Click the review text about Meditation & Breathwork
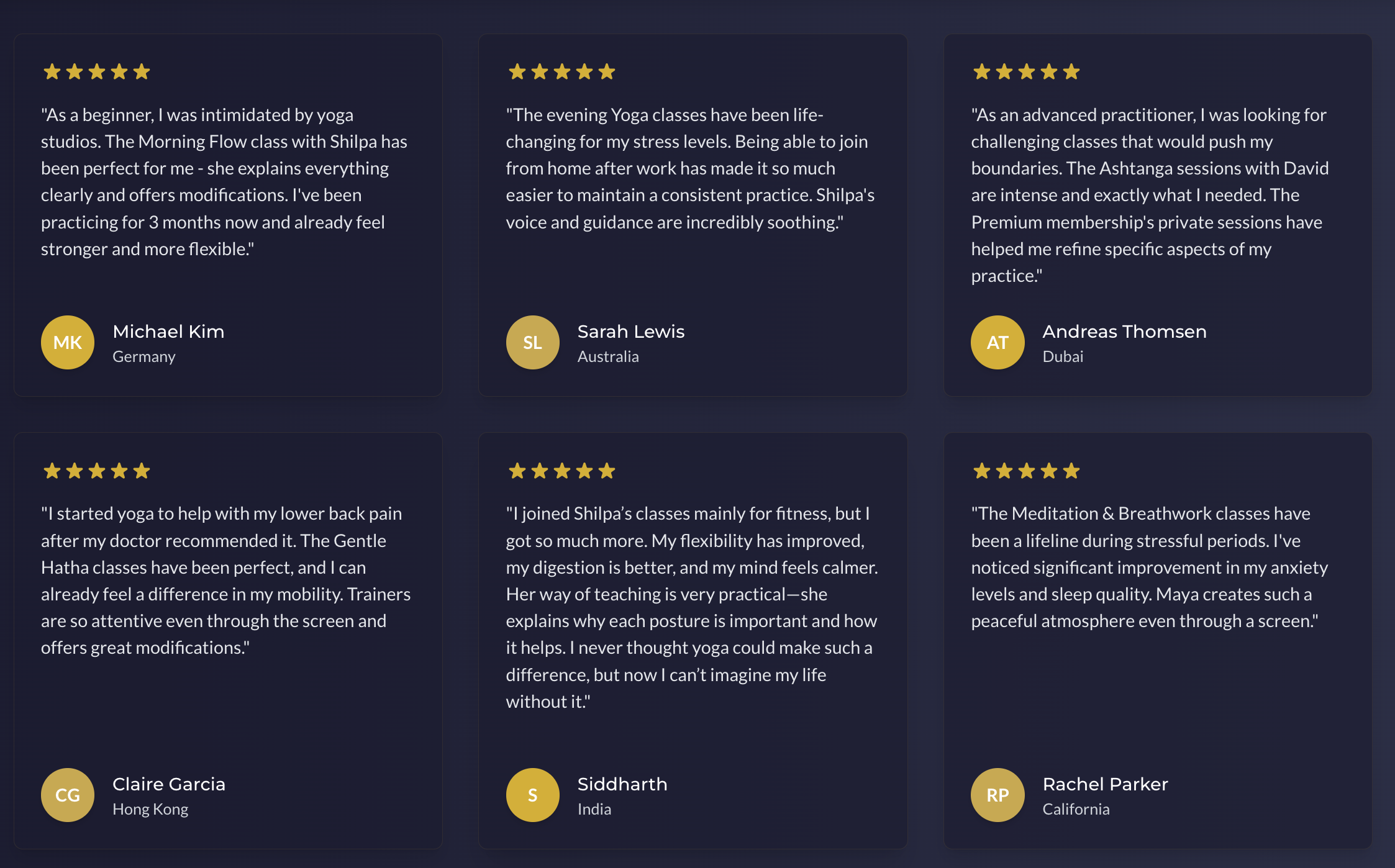The image size is (1395, 868). 1150,567
